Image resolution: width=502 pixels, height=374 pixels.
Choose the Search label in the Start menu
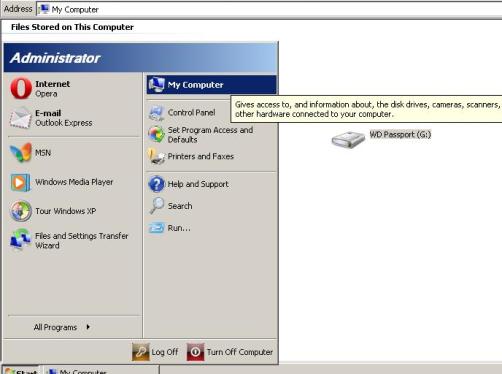tap(180, 206)
